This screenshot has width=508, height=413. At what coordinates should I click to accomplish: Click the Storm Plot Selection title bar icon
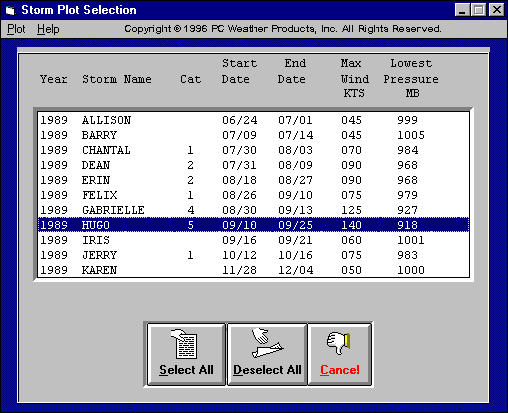pos(11,10)
